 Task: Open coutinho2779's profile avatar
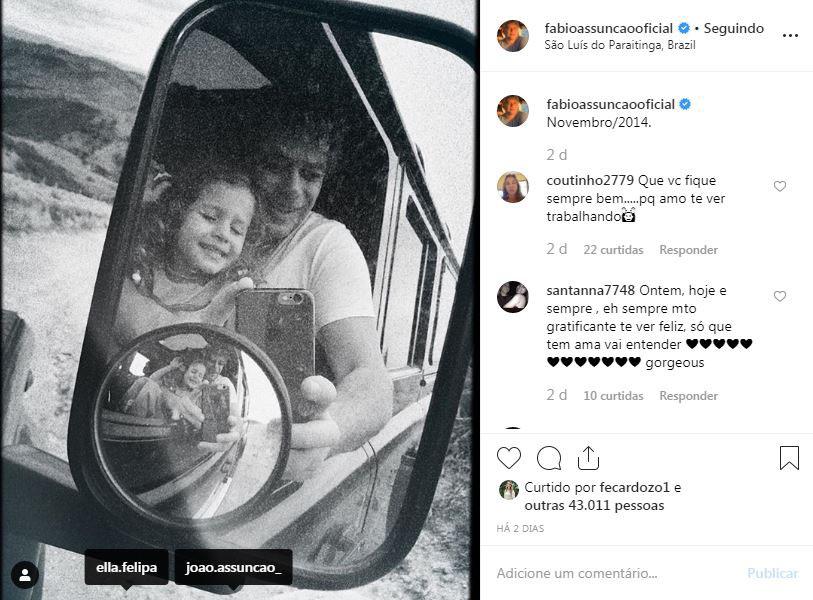click(513, 187)
